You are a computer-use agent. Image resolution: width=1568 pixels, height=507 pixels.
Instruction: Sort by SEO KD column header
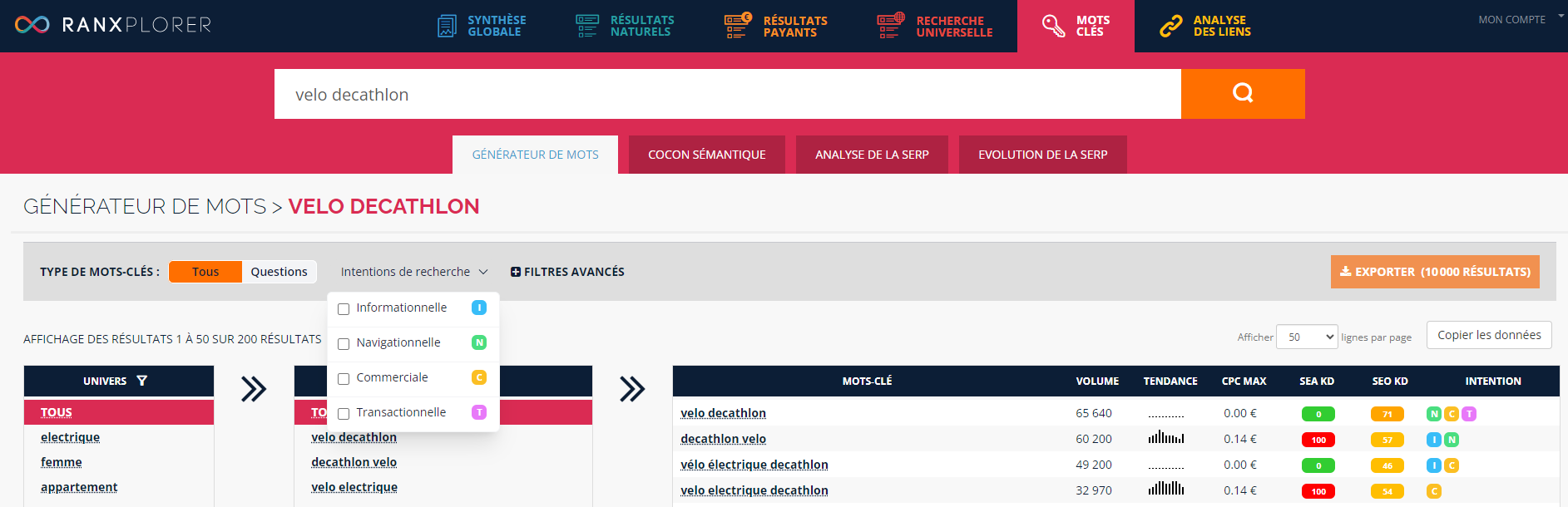tap(1390, 381)
